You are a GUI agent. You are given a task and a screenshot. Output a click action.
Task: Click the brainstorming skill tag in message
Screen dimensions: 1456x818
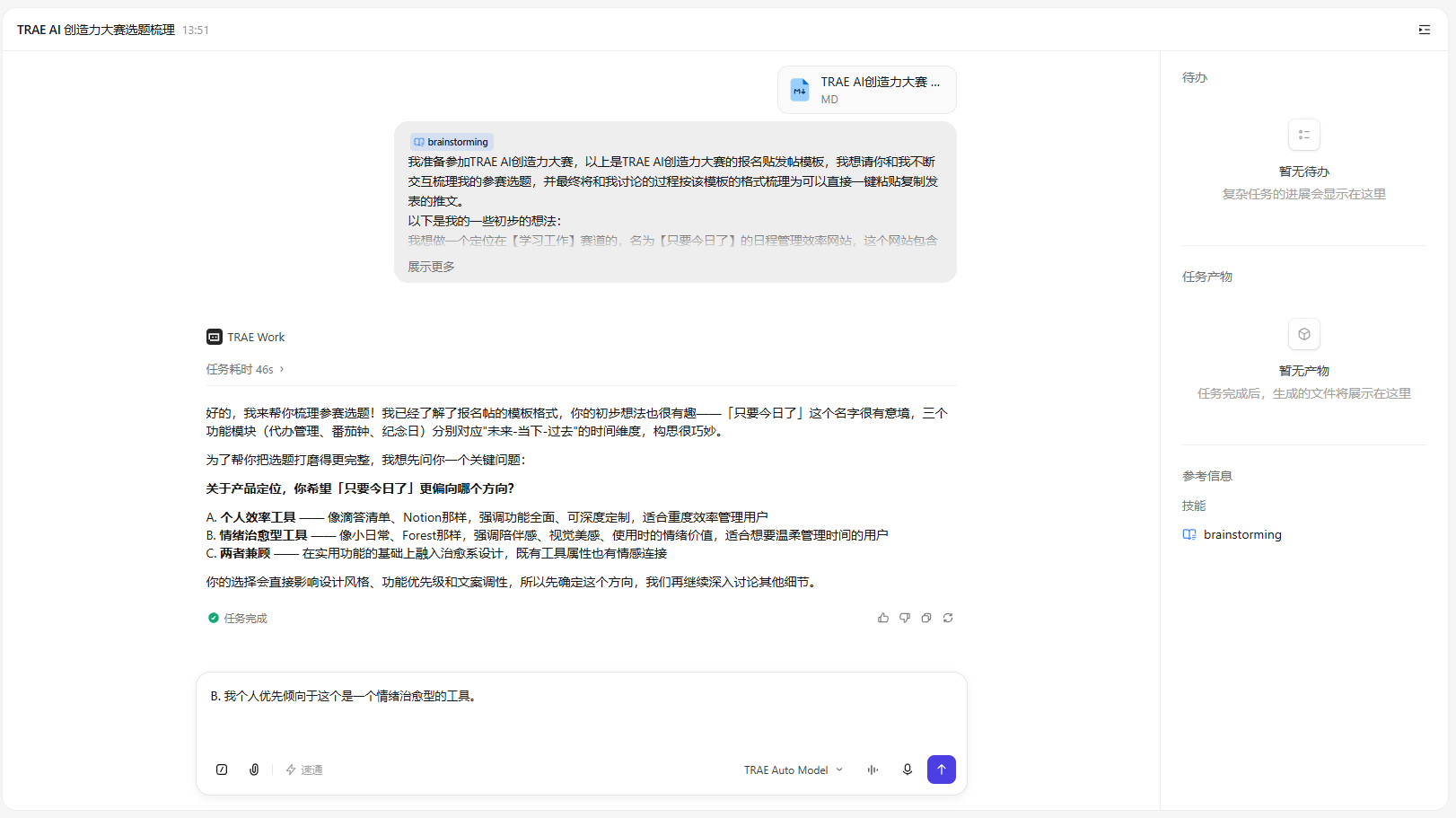pyautogui.click(x=452, y=142)
